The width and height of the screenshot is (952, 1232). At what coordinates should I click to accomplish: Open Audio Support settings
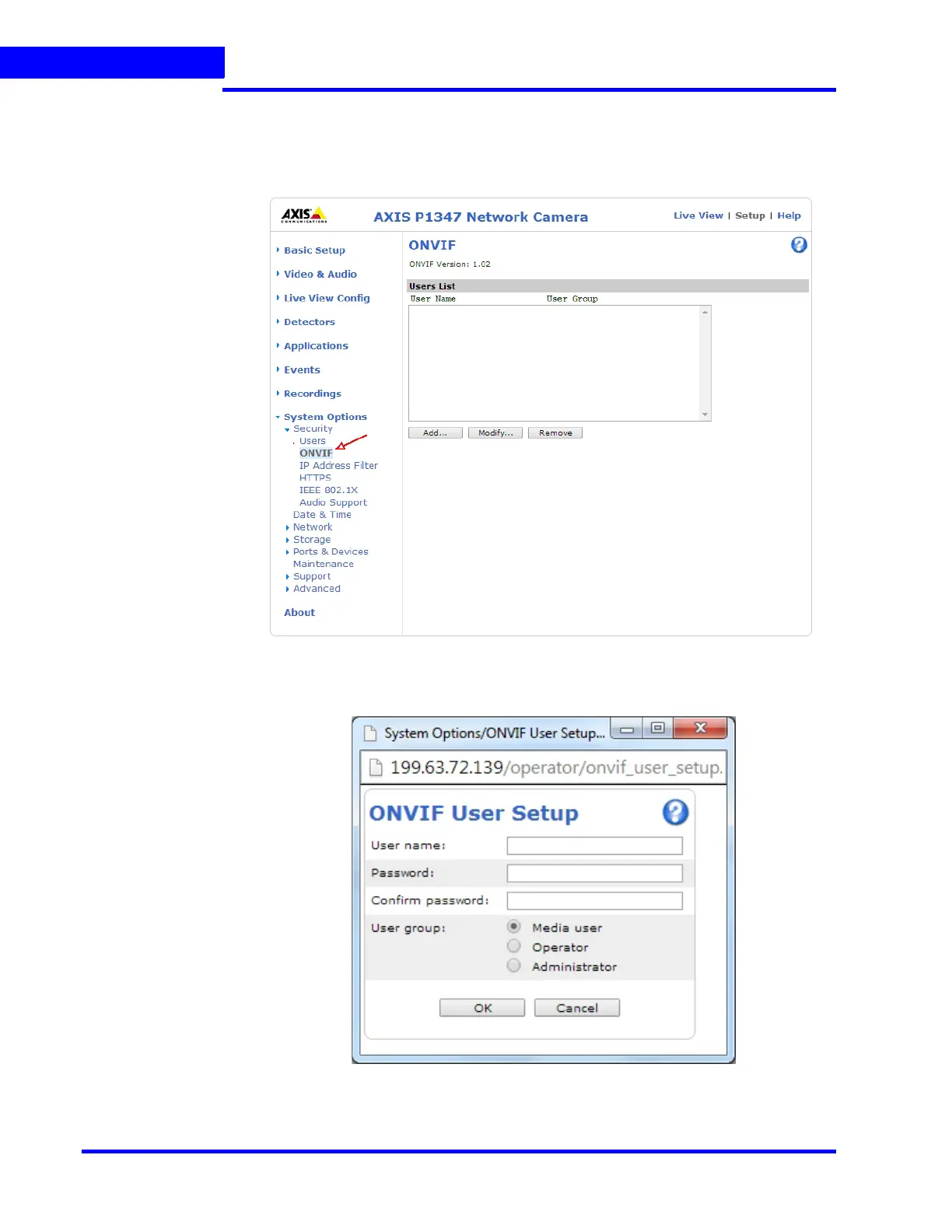click(x=333, y=502)
